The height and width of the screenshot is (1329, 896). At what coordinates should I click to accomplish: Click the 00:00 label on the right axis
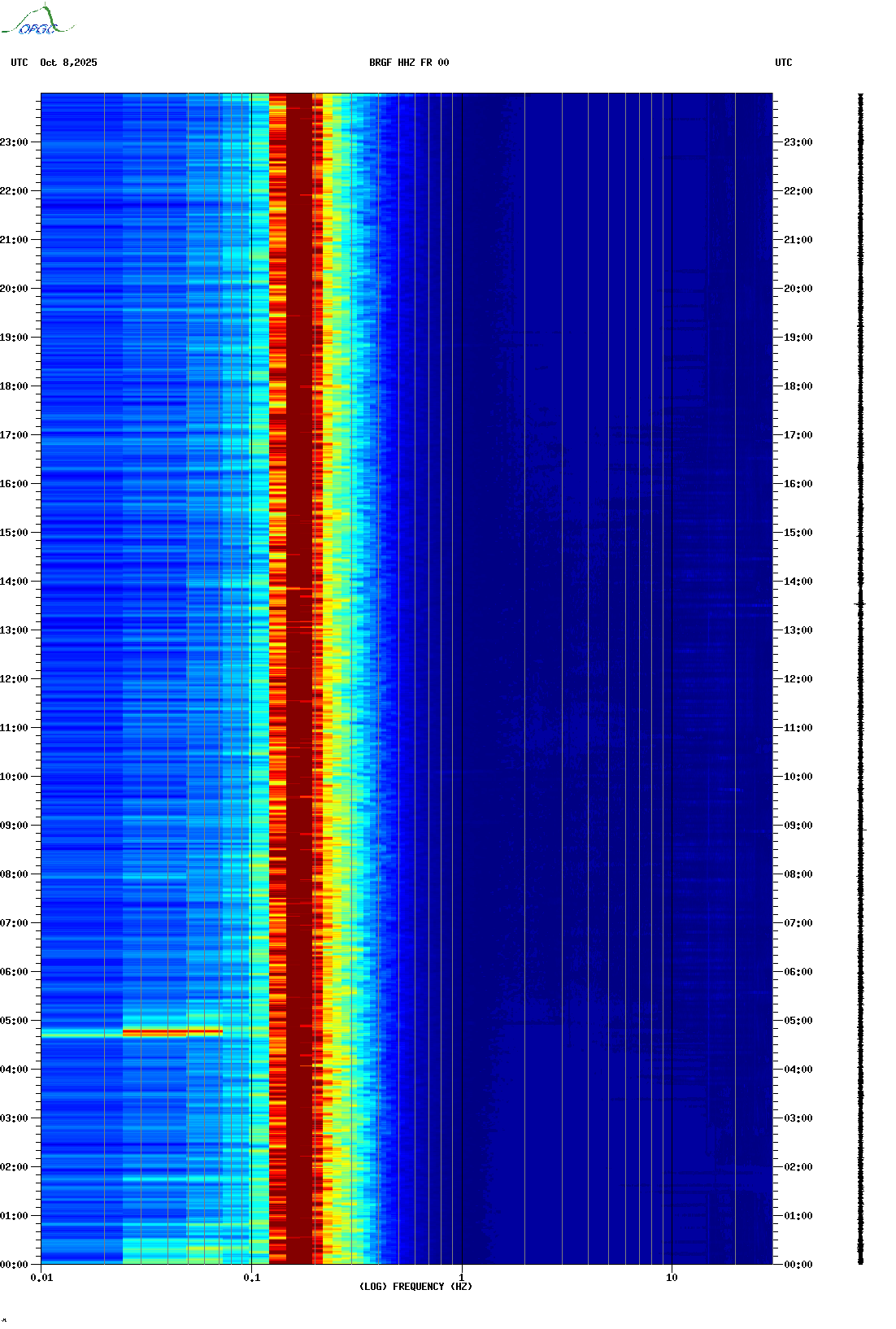click(798, 1265)
